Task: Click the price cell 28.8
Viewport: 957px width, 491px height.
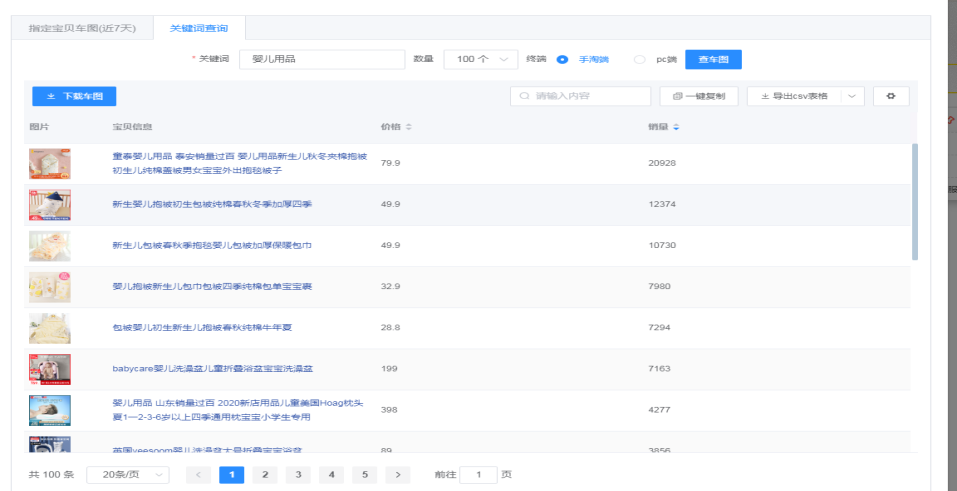Action: coord(391,327)
